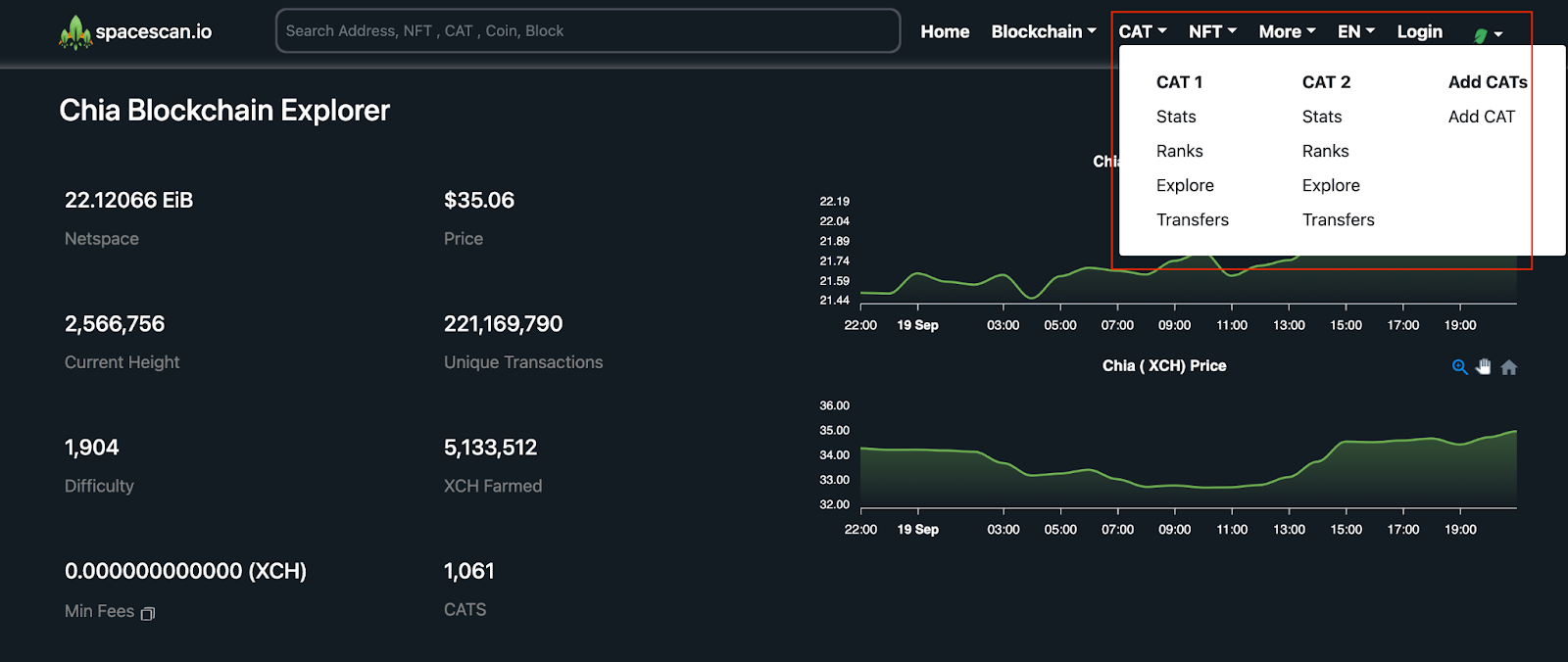Screen dimensions: 1568x662
Task: Open the green leaf theme dropdown
Action: click(1489, 34)
